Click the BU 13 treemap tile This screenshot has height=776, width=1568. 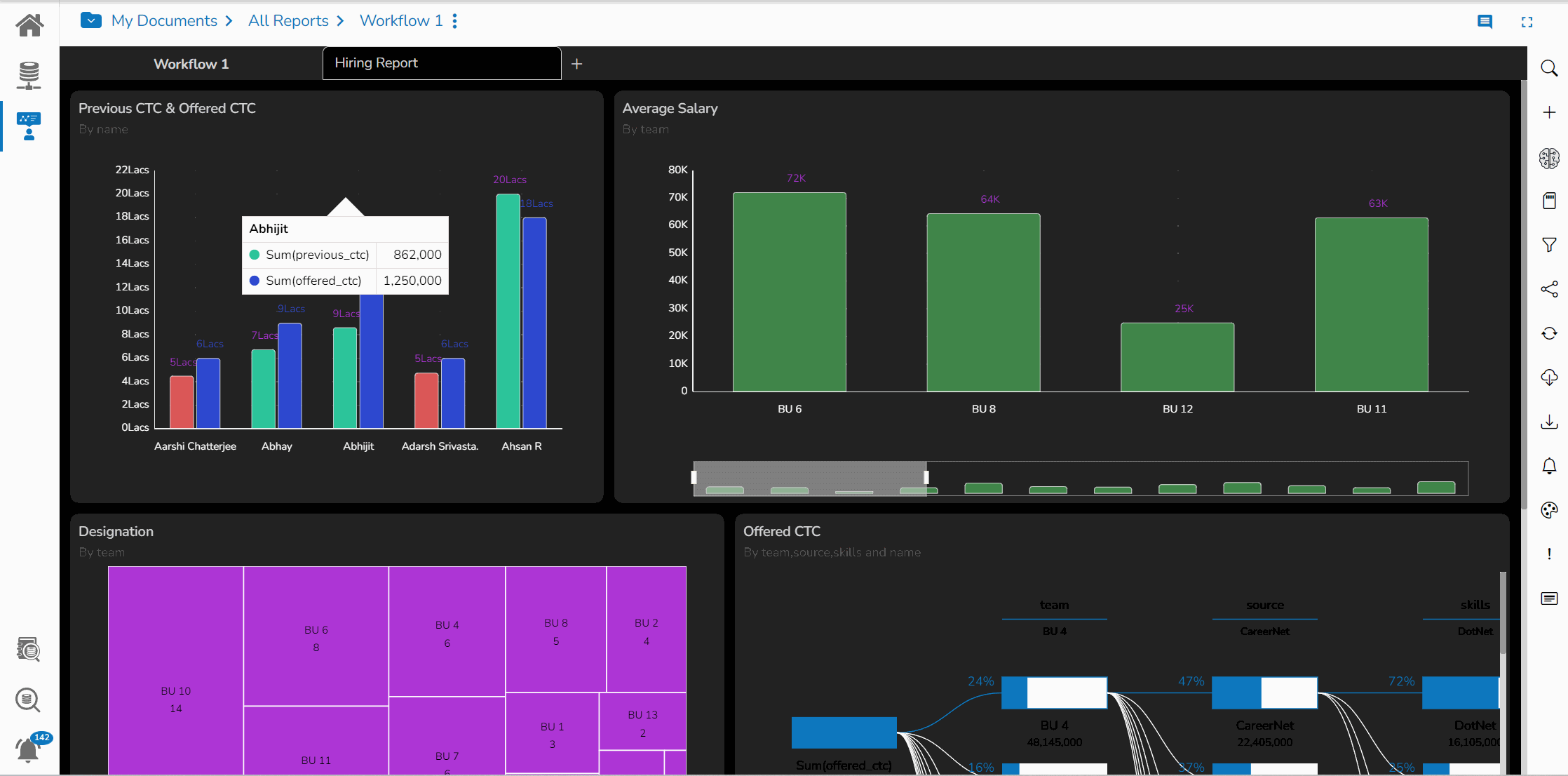[x=643, y=721]
